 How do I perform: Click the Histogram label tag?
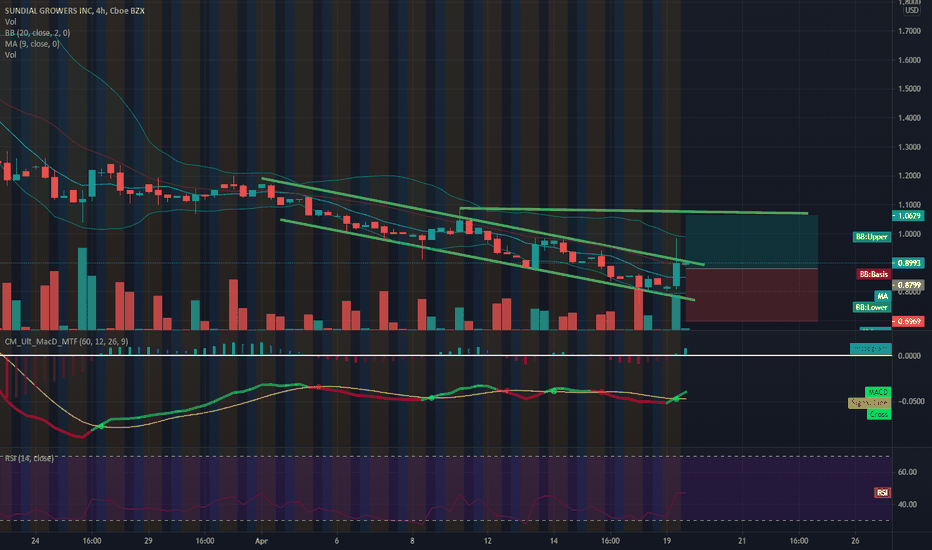pos(870,348)
